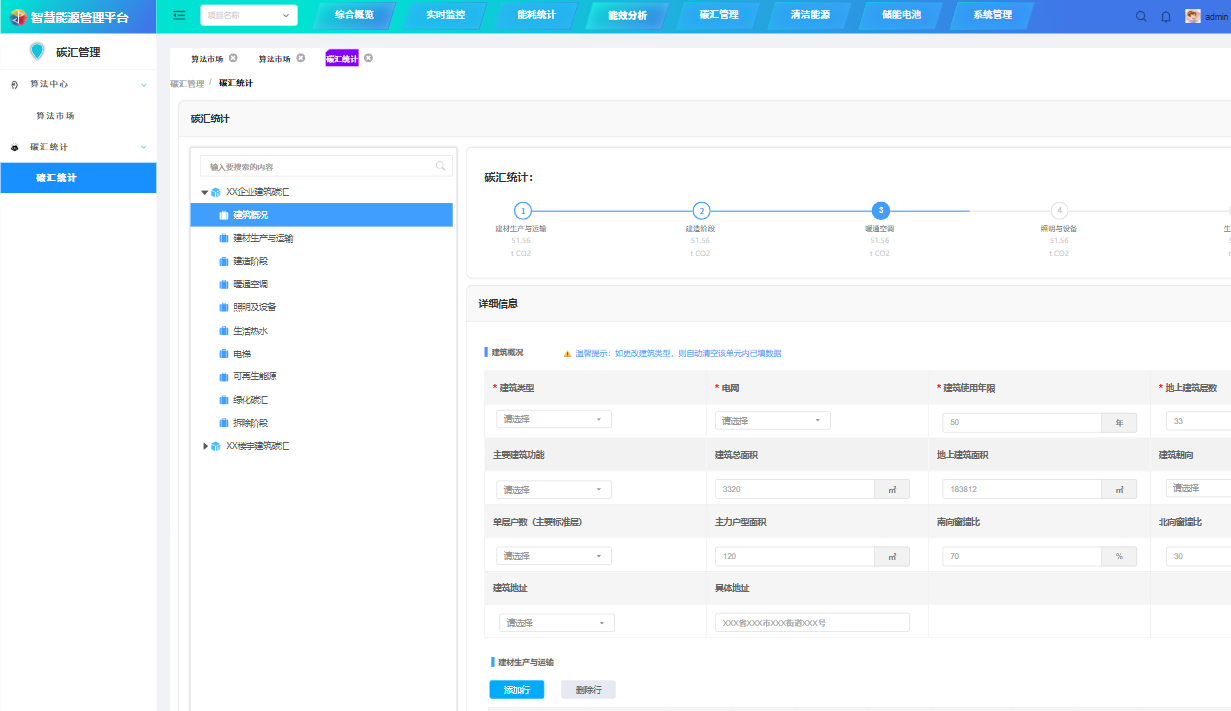This screenshot has width=1231, height=711.
Task: Open the notification bell
Action: pyautogui.click(x=1166, y=16)
